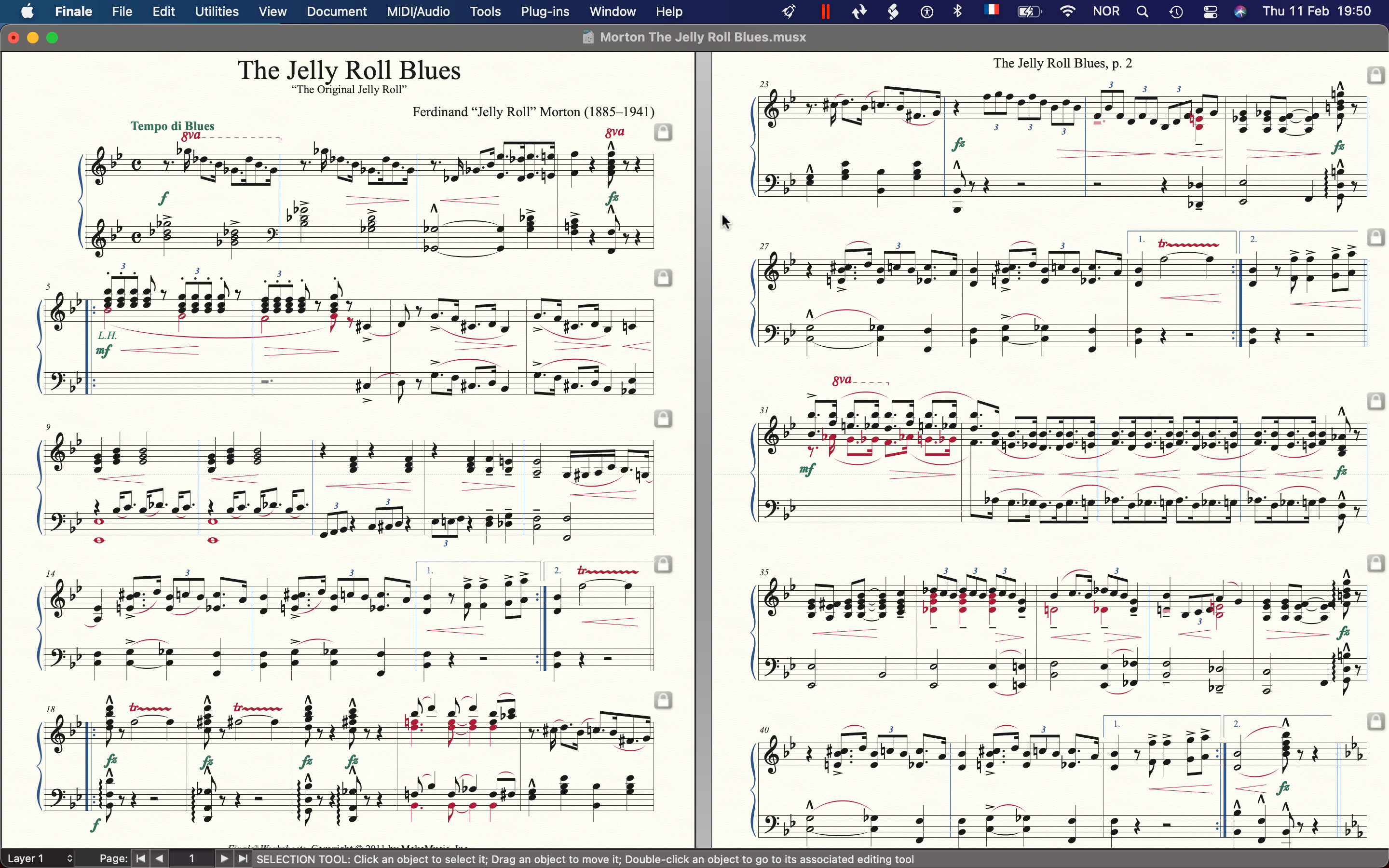Image resolution: width=1389 pixels, height=868 pixels.
Task: Go to the first page button
Action: (141, 859)
